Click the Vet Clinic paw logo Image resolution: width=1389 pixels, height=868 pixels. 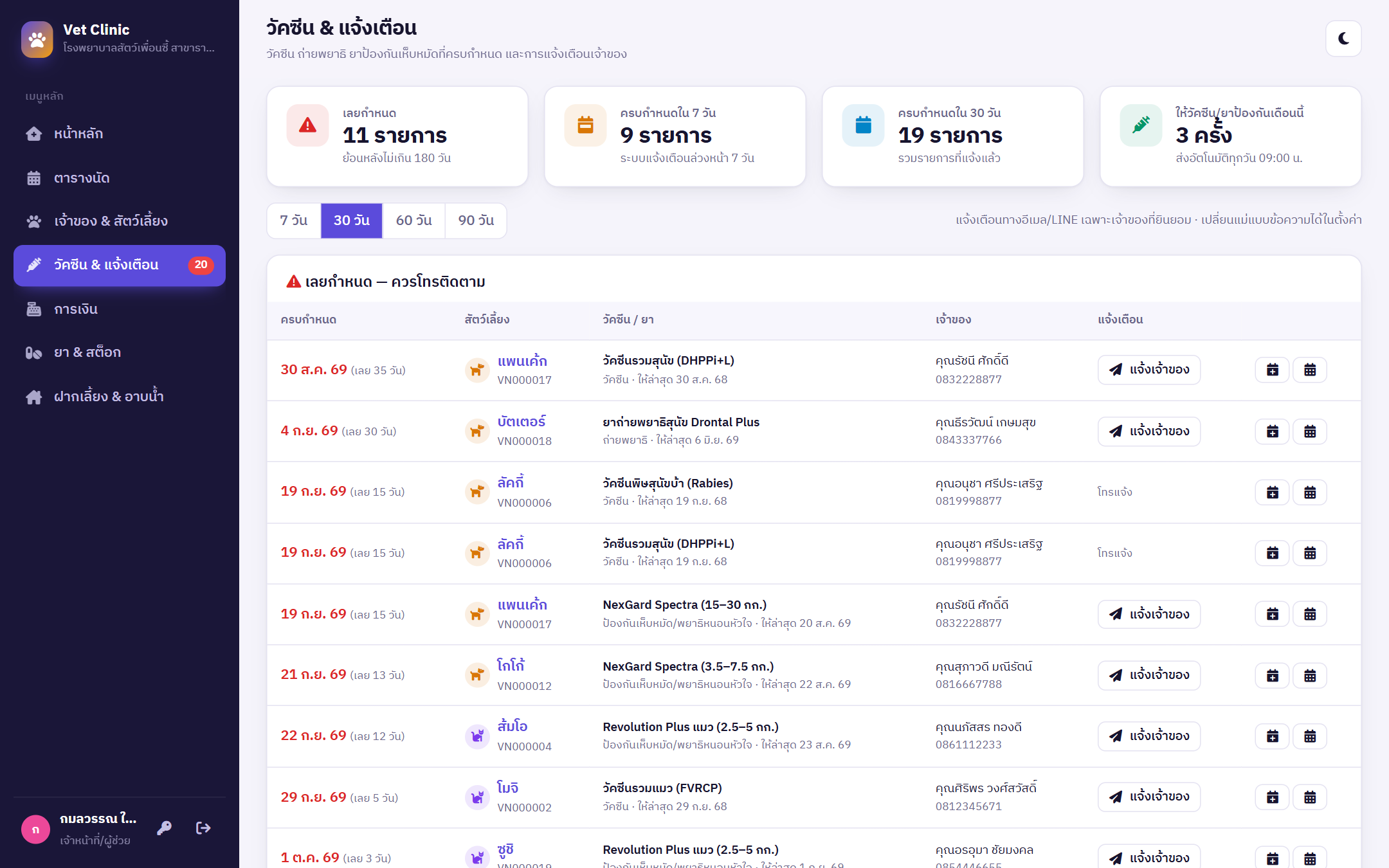point(37,39)
